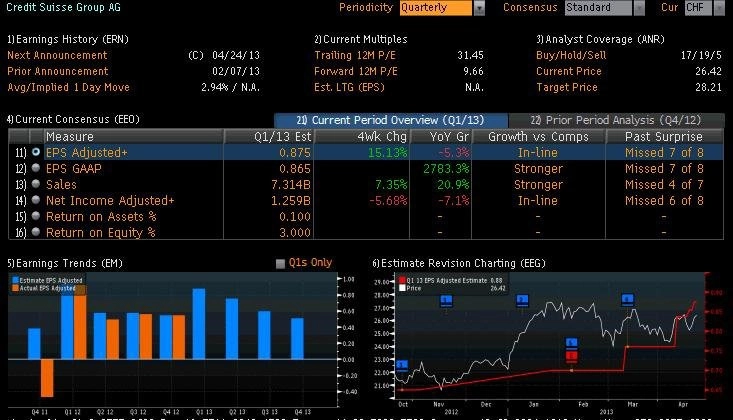Open Analyst Coverage (ANR) section
The width and height of the screenshot is (733, 420).
pyautogui.click(x=601, y=39)
